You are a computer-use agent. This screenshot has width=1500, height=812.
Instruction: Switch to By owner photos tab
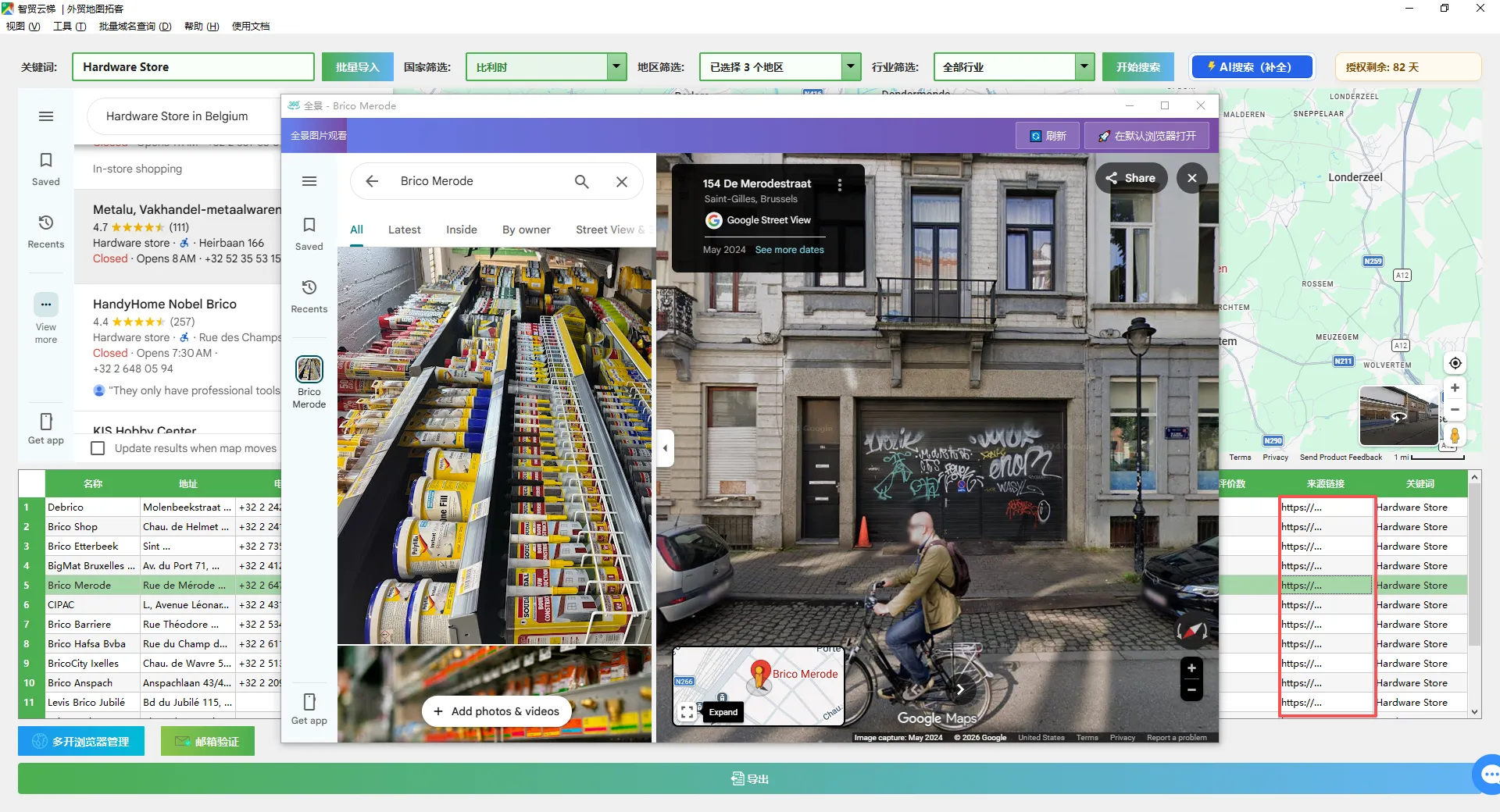tap(527, 230)
